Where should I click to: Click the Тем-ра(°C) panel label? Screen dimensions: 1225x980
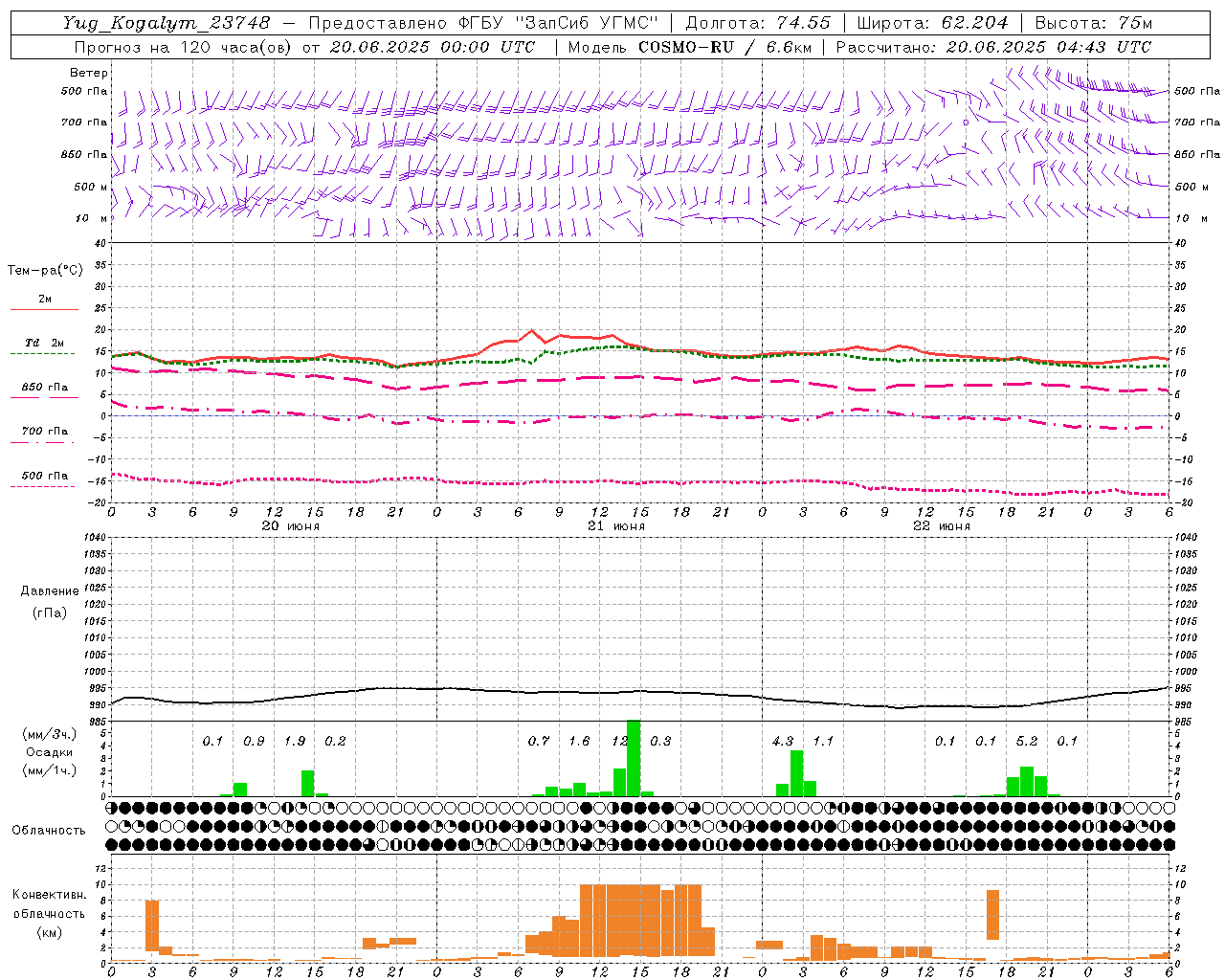[x=45, y=271]
